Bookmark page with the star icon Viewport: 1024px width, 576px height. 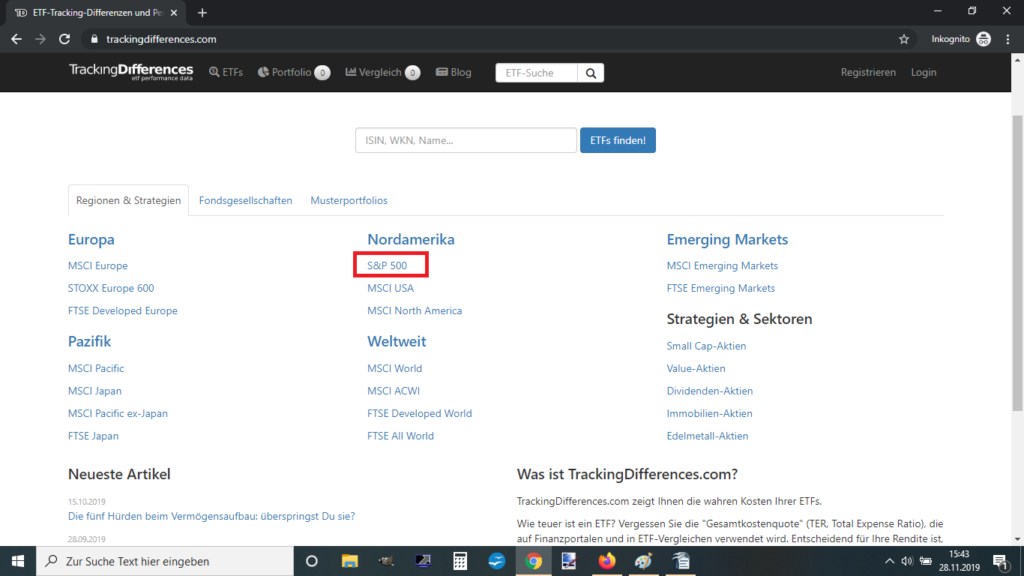tap(904, 39)
